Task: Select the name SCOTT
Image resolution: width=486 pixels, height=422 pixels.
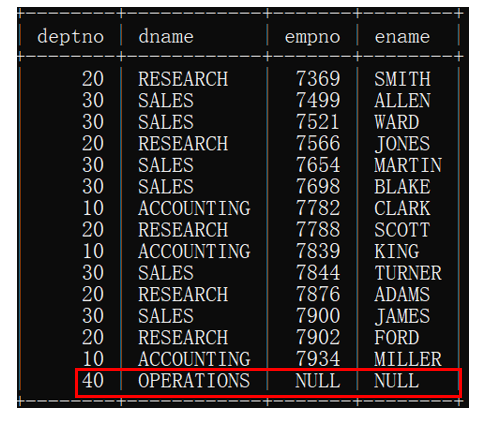Action: 402,230
